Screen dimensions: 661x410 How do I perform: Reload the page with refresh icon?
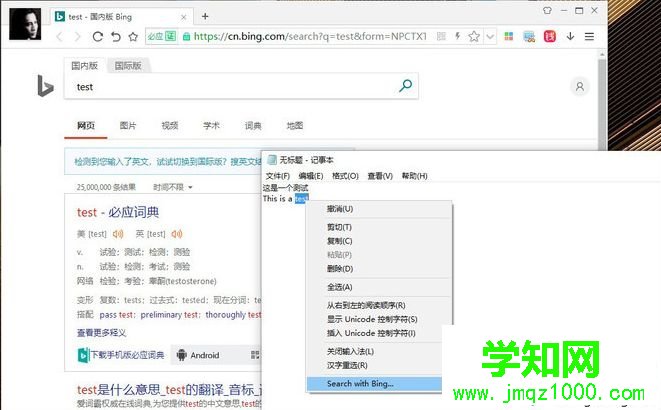coord(98,37)
